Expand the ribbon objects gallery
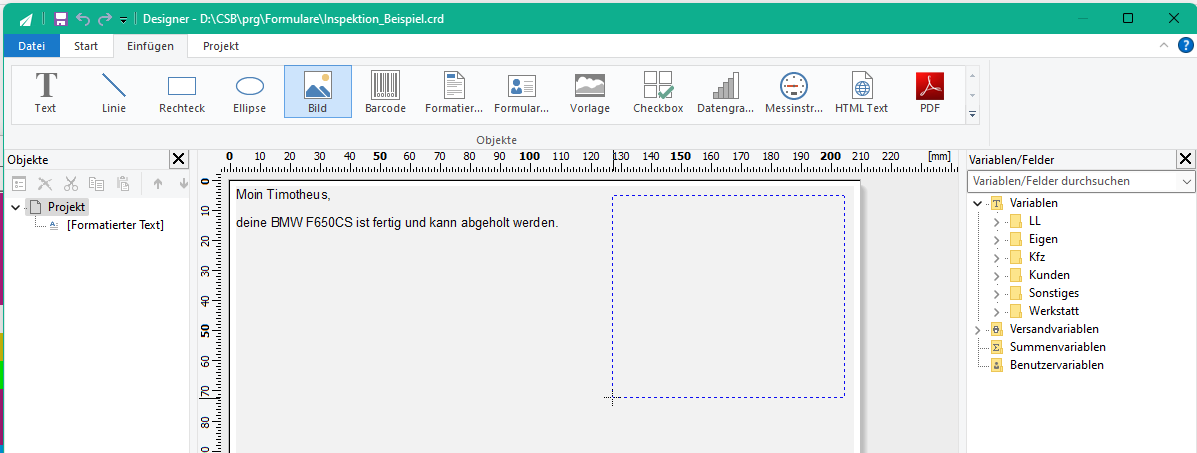This screenshot has height=453, width=1197. tap(973, 115)
